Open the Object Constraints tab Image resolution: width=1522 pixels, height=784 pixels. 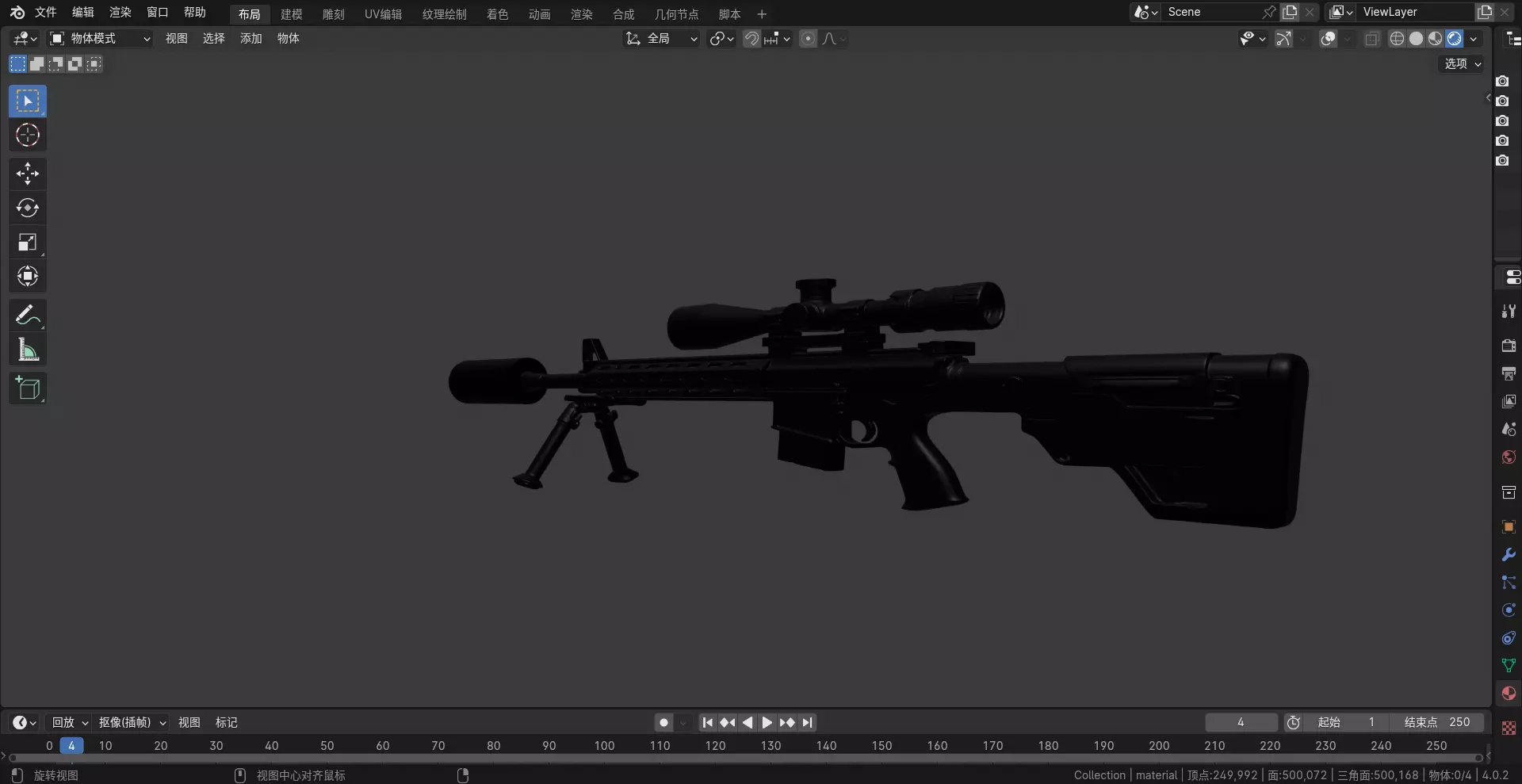(x=1509, y=638)
